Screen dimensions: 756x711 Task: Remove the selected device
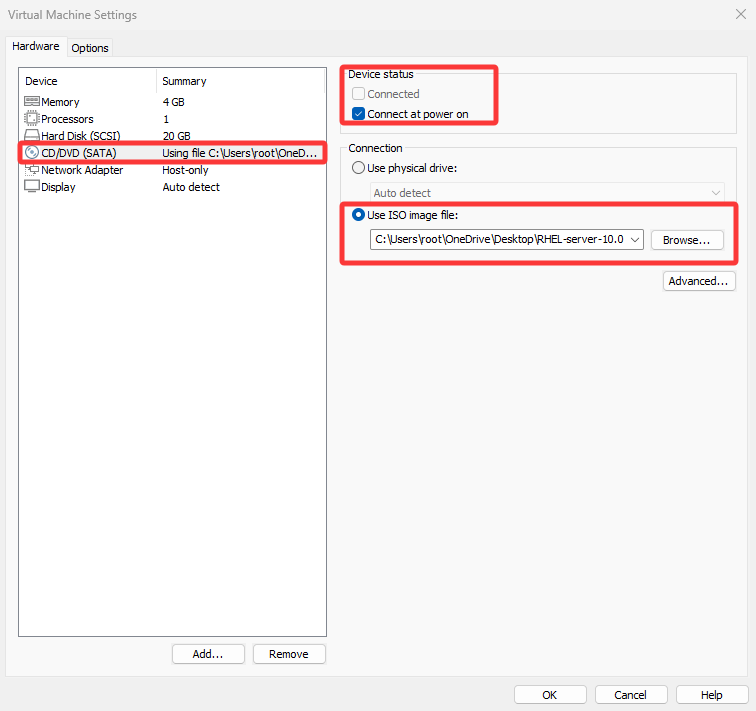(289, 654)
